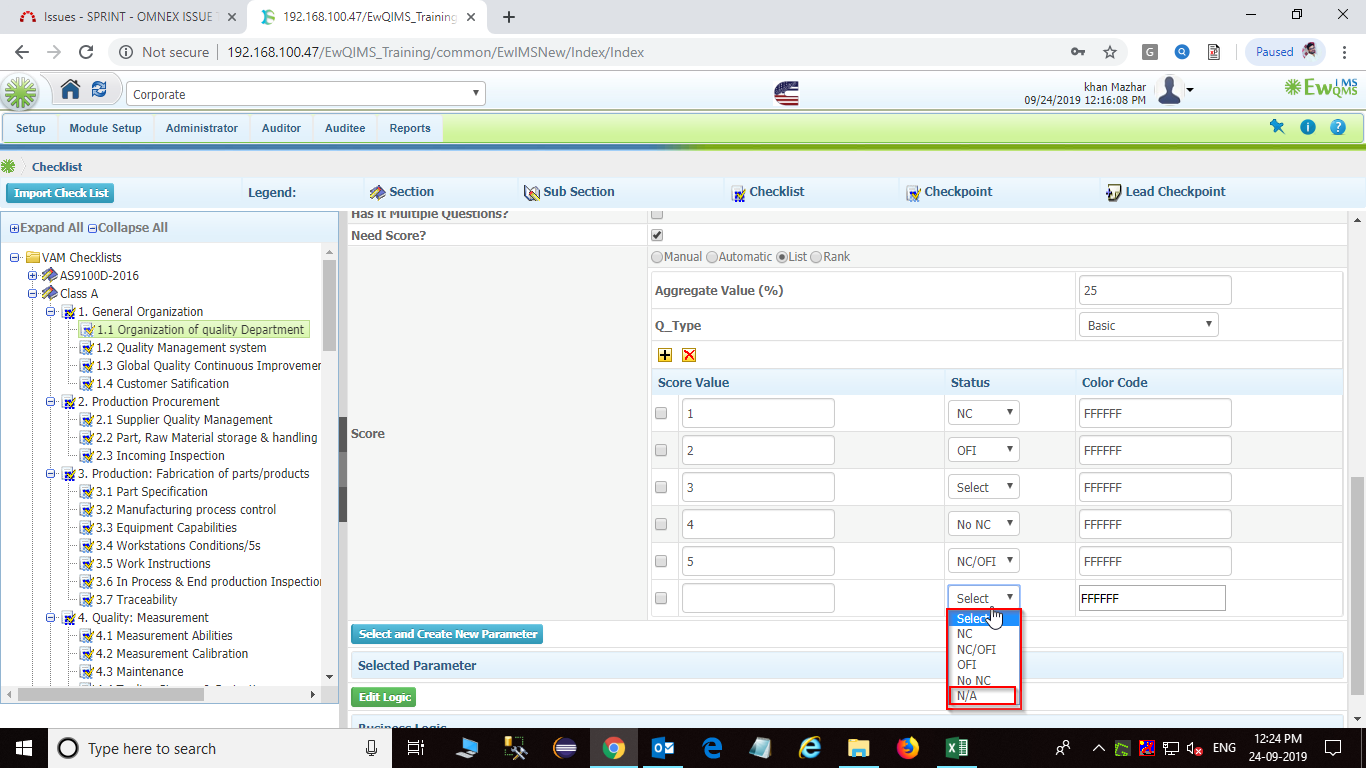The width and height of the screenshot is (1366, 768).
Task: Open the Reports menu
Action: click(x=410, y=128)
